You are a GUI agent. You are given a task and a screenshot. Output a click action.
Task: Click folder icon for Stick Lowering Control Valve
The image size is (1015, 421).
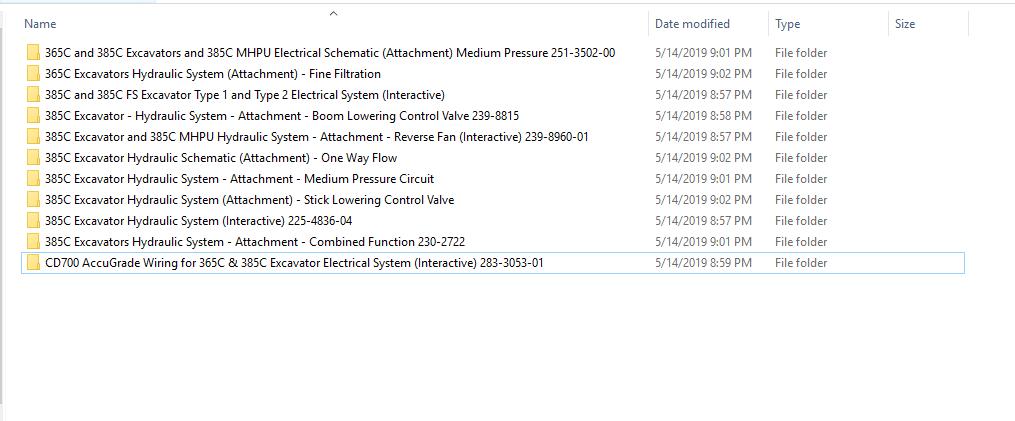point(33,200)
